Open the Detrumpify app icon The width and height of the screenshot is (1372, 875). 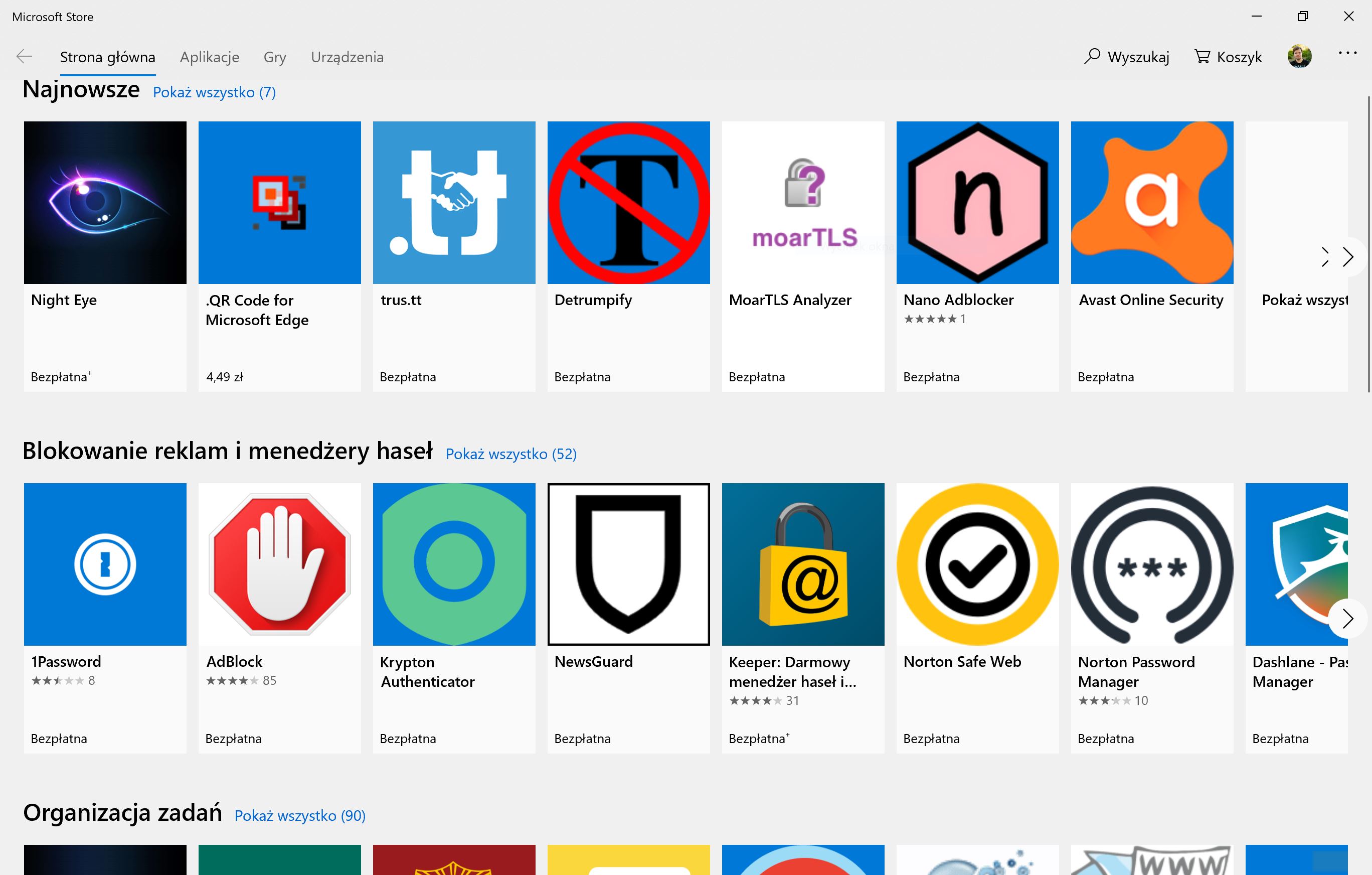[x=628, y=202]
